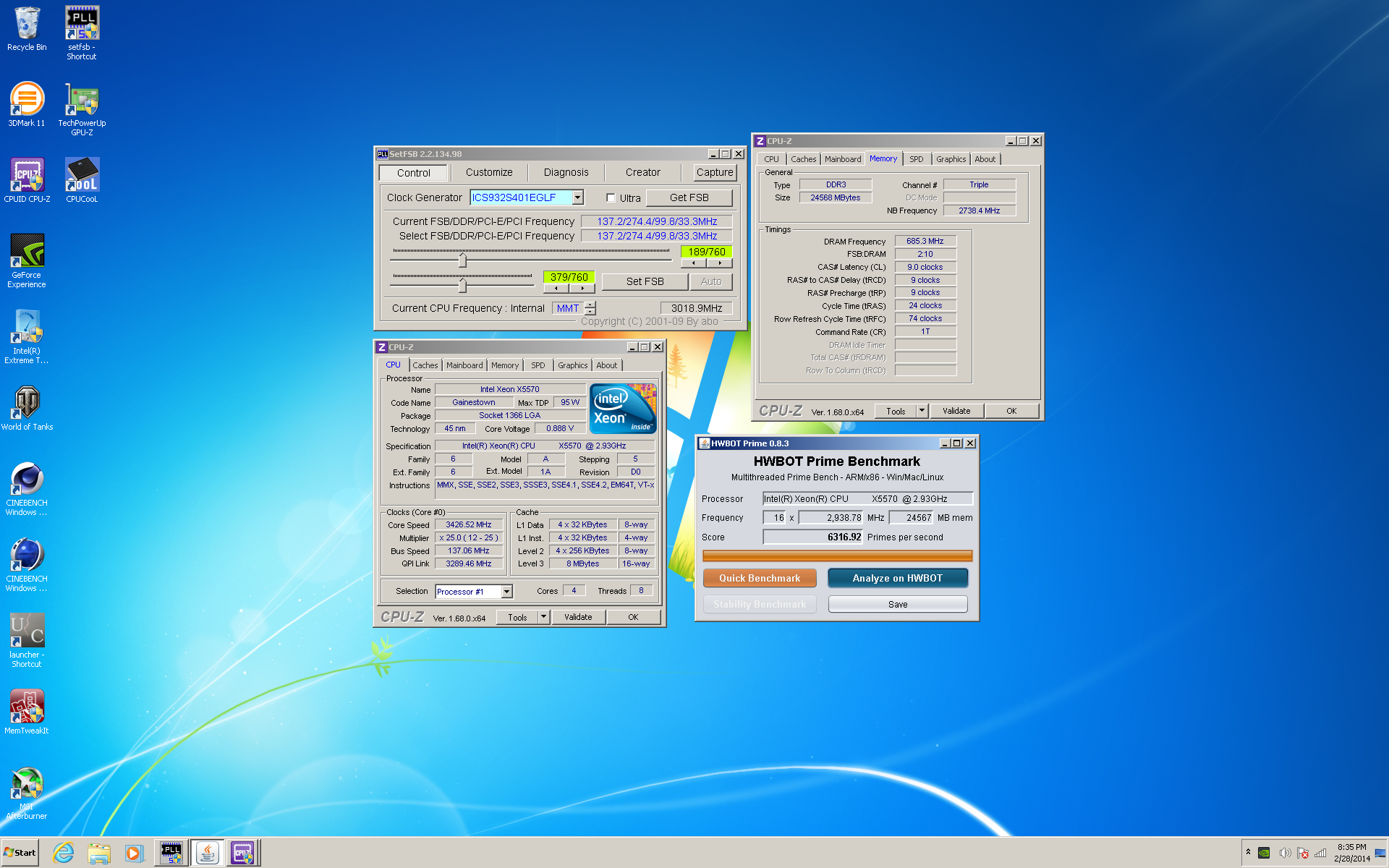This screenshot has height=868, width=1389.
Task: Open the setfsb Shortcut desktop icon
Action: pos(82,33)
